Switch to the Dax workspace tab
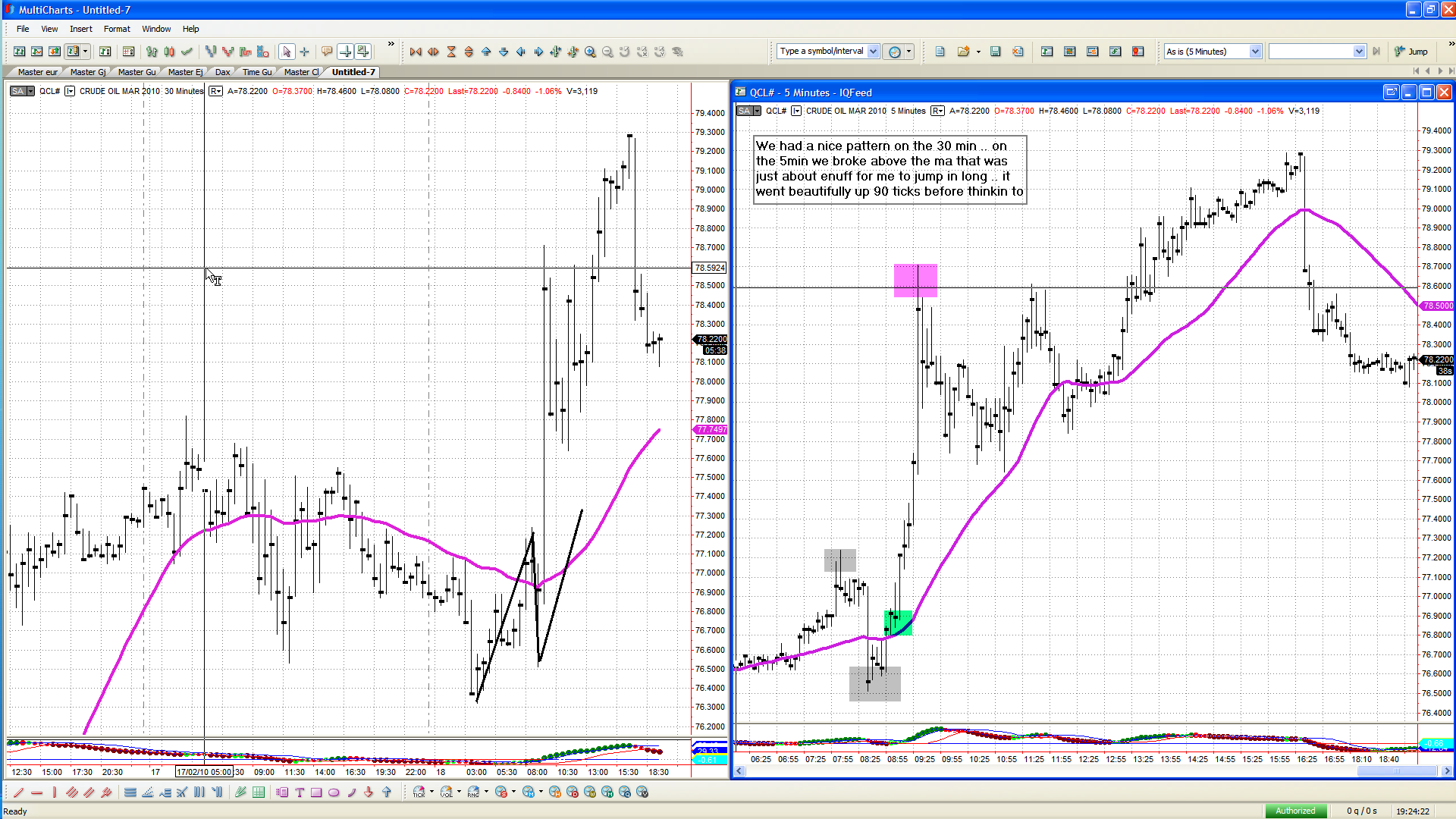 [222, 72]
